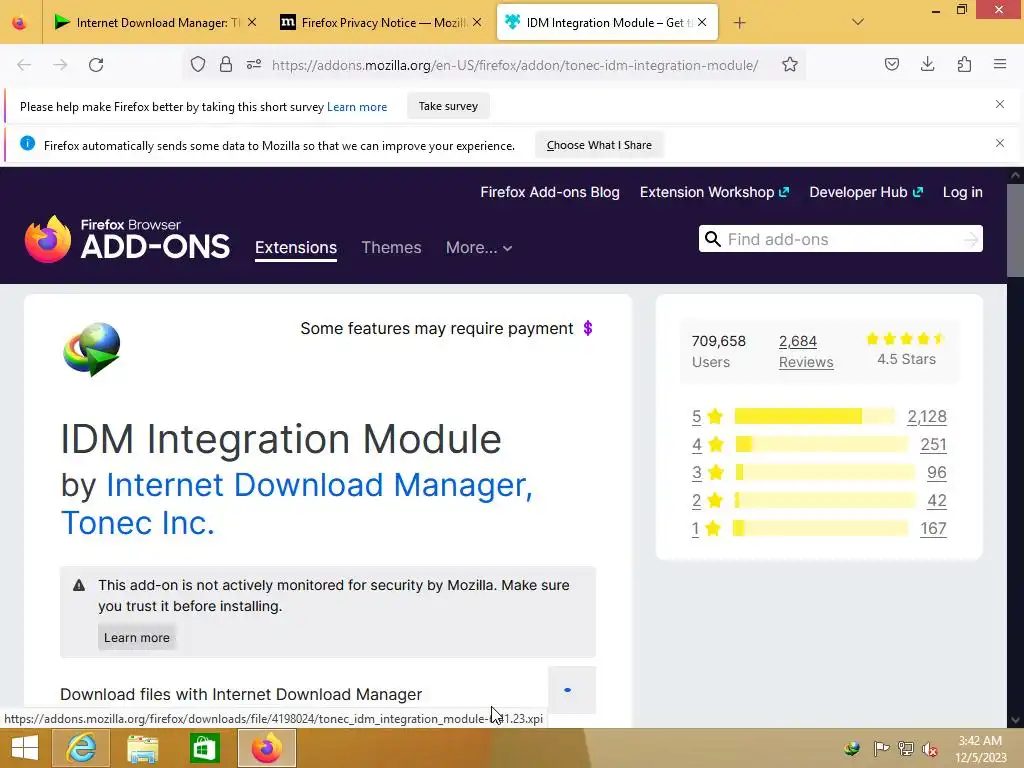Click the Firefox View icon in tab bar

point(20,23)
